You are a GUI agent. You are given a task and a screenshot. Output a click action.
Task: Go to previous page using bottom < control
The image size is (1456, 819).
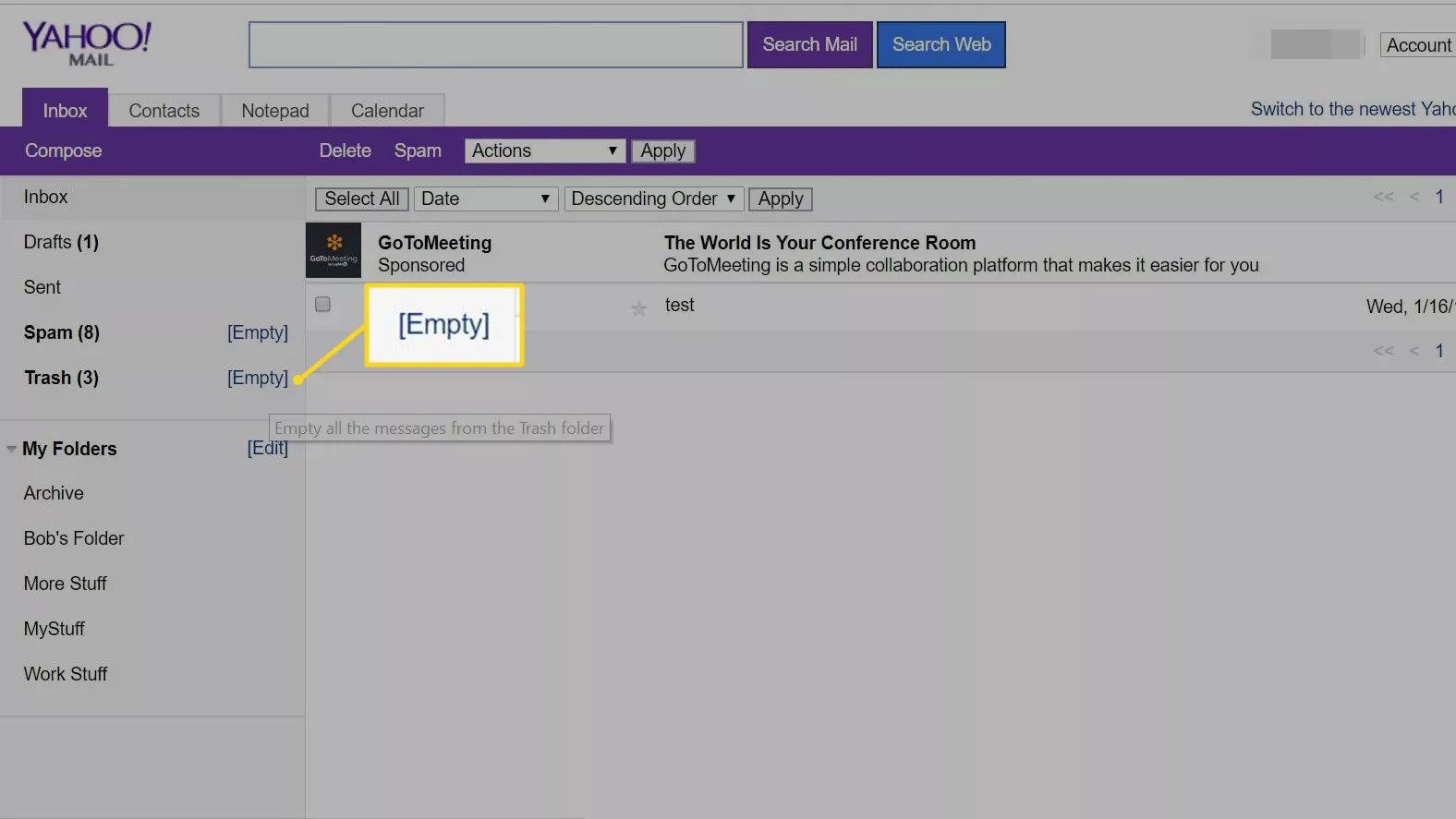tap(1414, 351)
